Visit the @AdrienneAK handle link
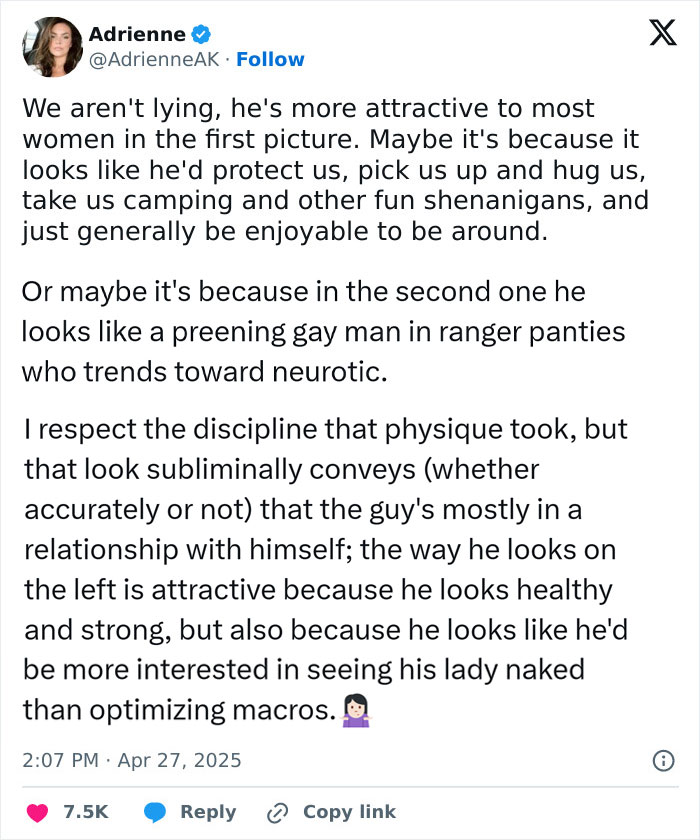 (x=153, y=60)
